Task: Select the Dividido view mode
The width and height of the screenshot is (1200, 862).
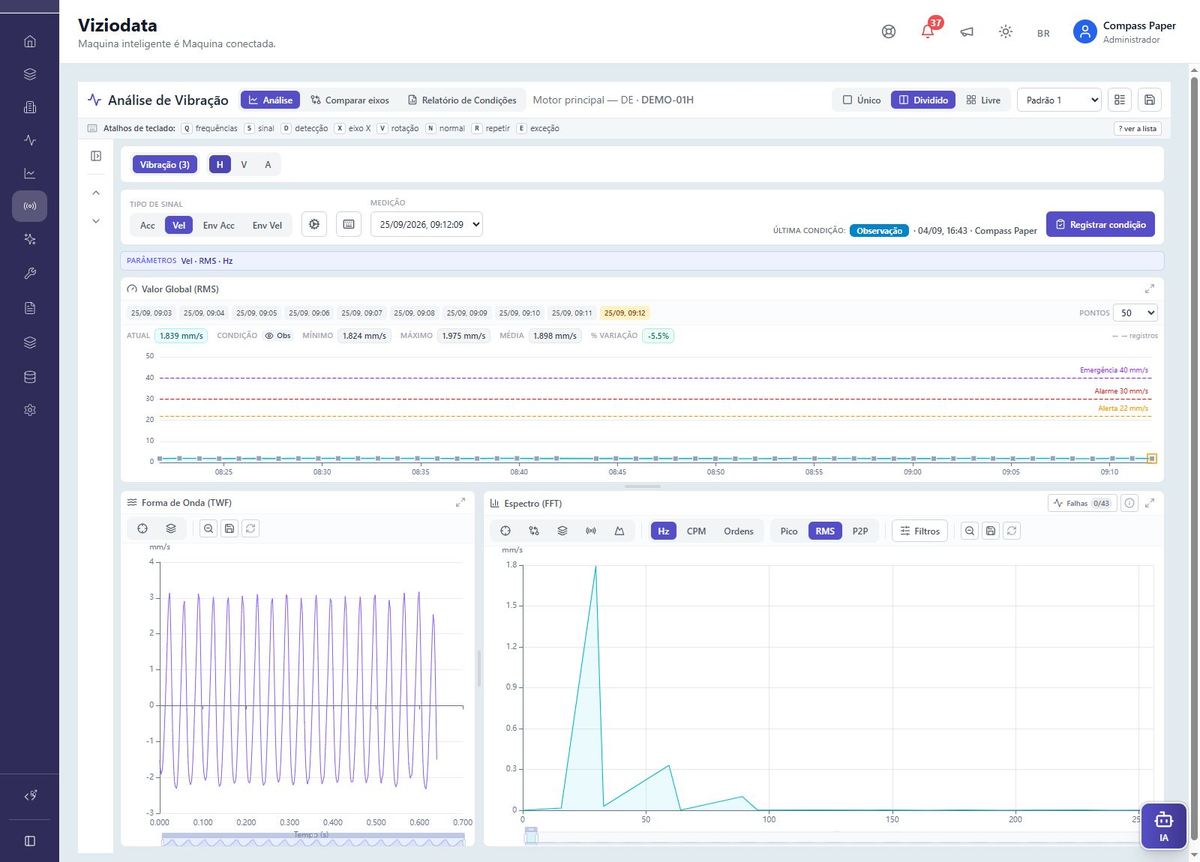Action: (x=923, y=100)
